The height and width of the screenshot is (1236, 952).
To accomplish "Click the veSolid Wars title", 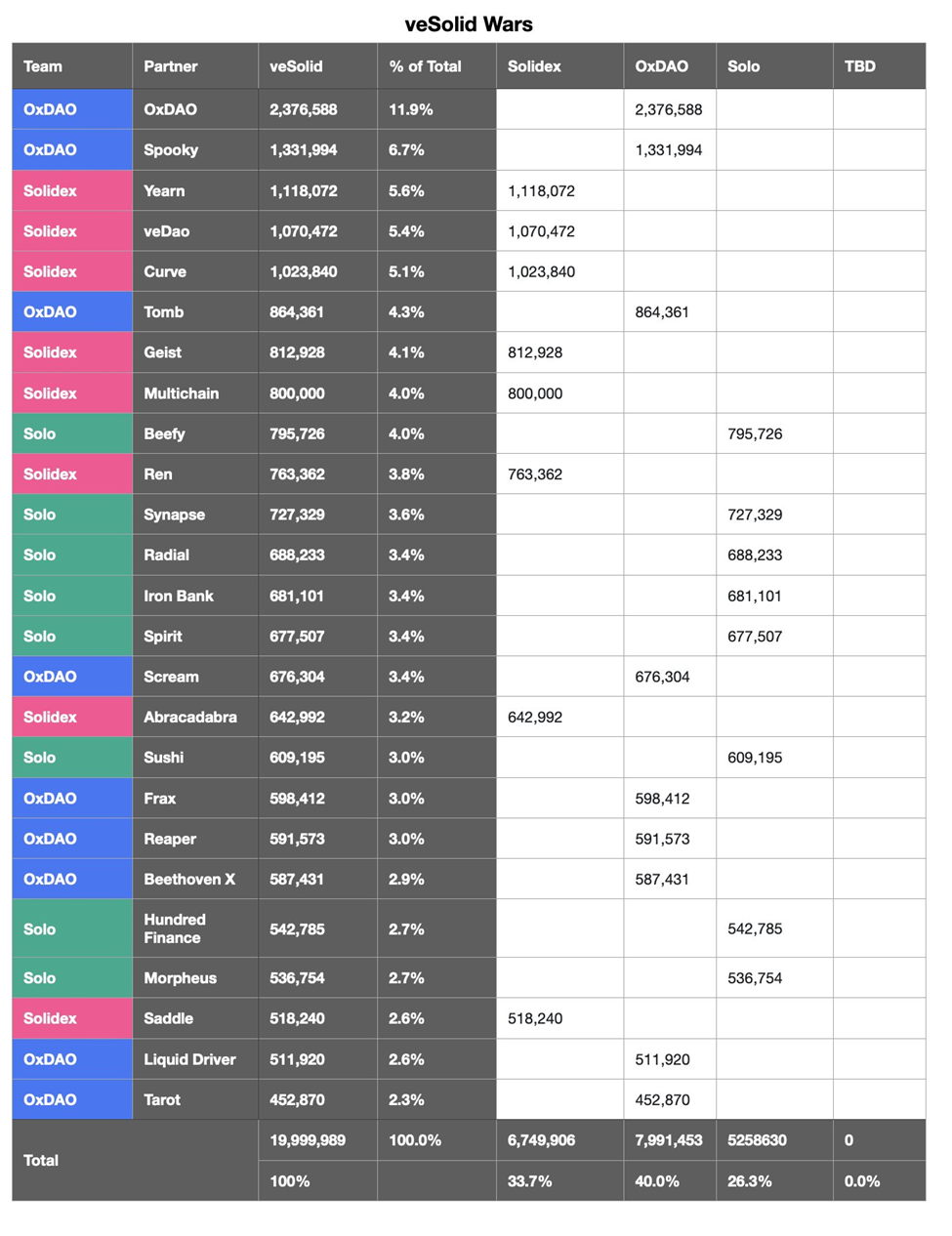I will [469, 24].
